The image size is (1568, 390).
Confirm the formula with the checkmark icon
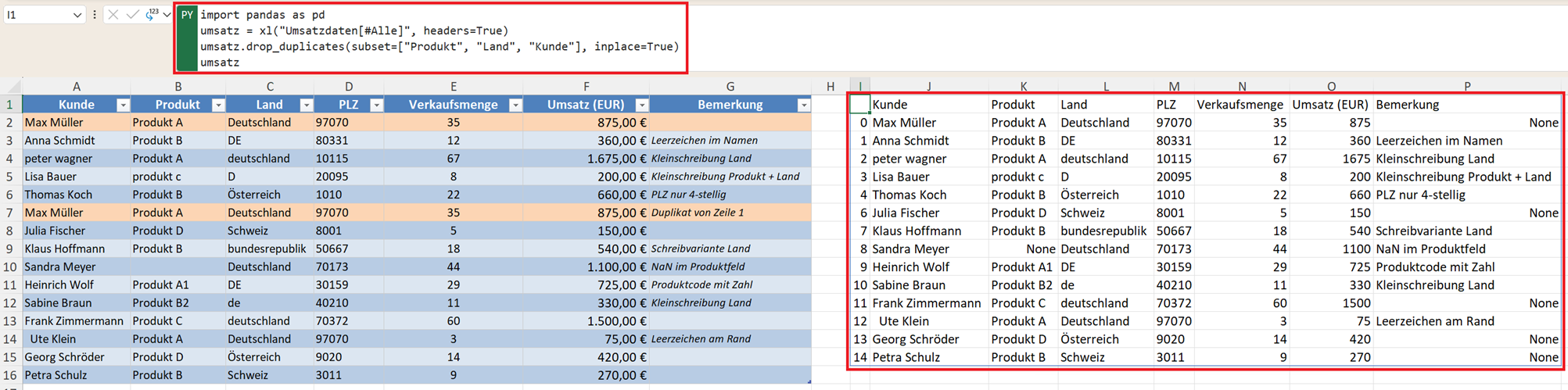(132, 15)
